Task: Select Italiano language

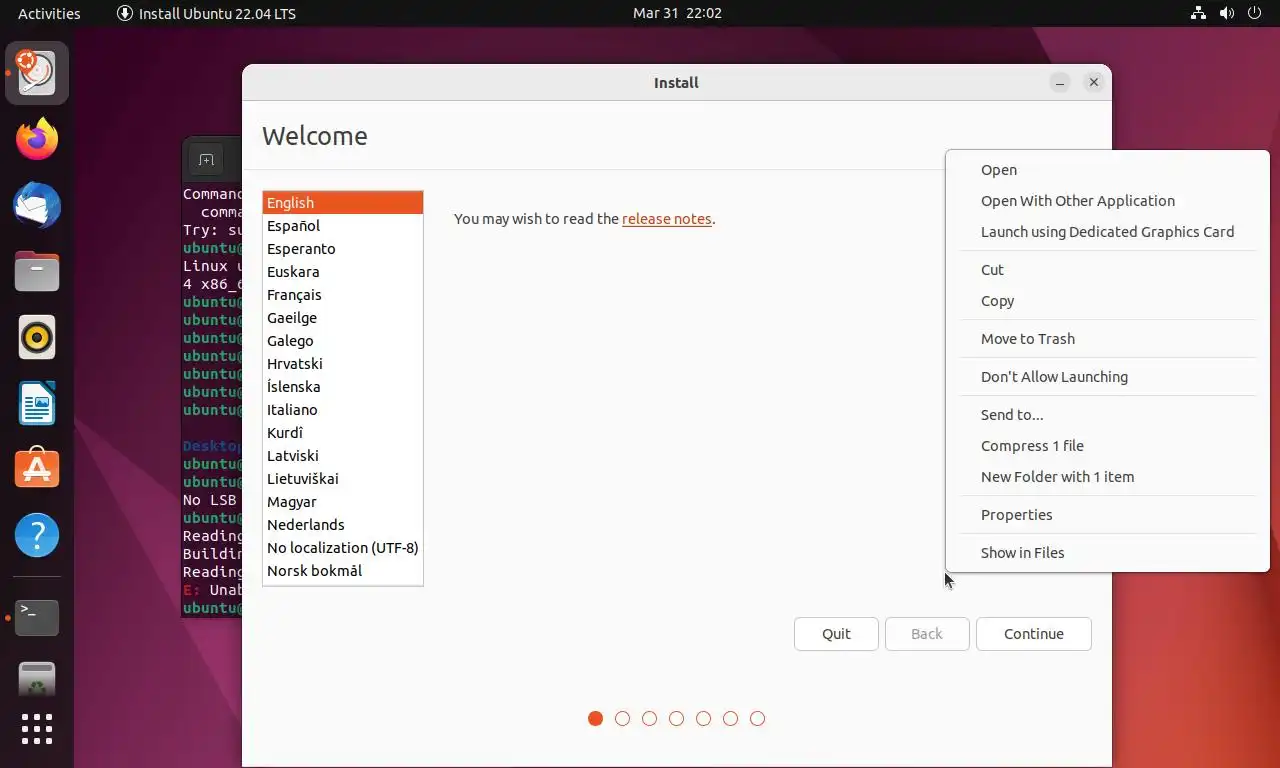Action: (343, 410)
